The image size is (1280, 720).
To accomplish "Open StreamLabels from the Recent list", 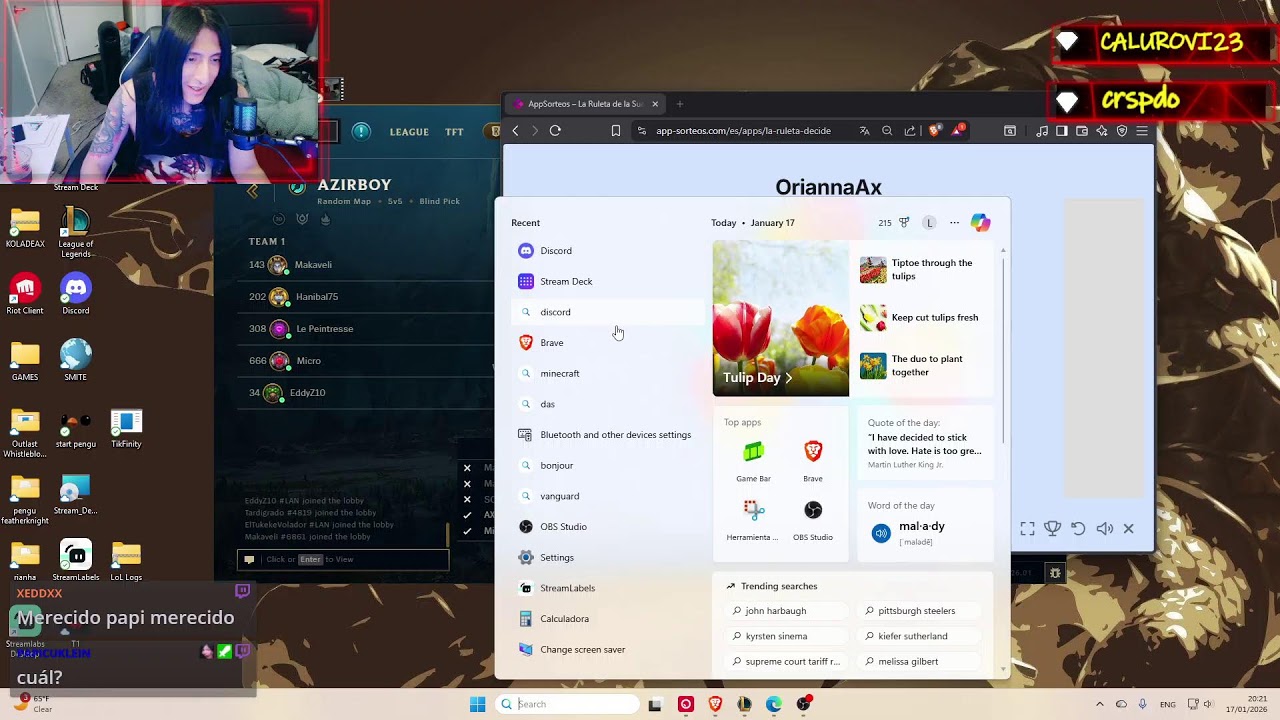I will 607,588.
